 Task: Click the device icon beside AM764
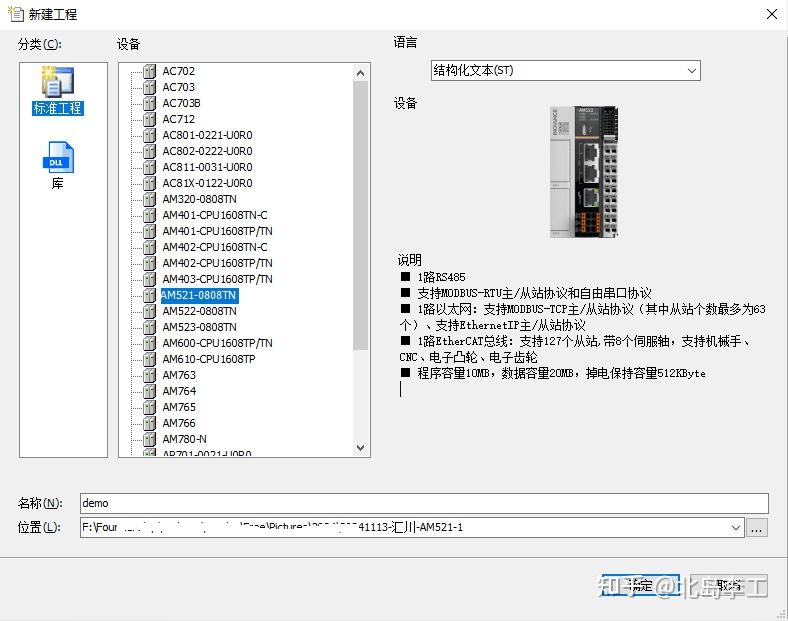[149, 391]
